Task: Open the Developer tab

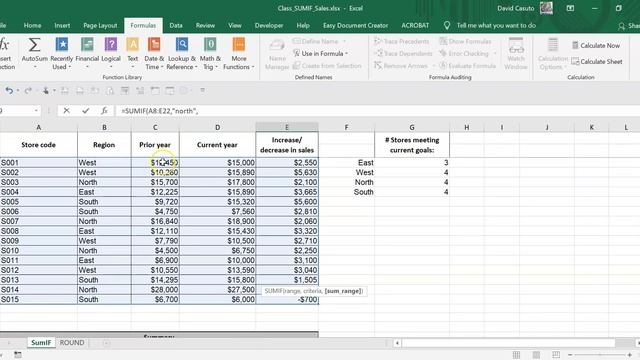Action: coord(269,25)
